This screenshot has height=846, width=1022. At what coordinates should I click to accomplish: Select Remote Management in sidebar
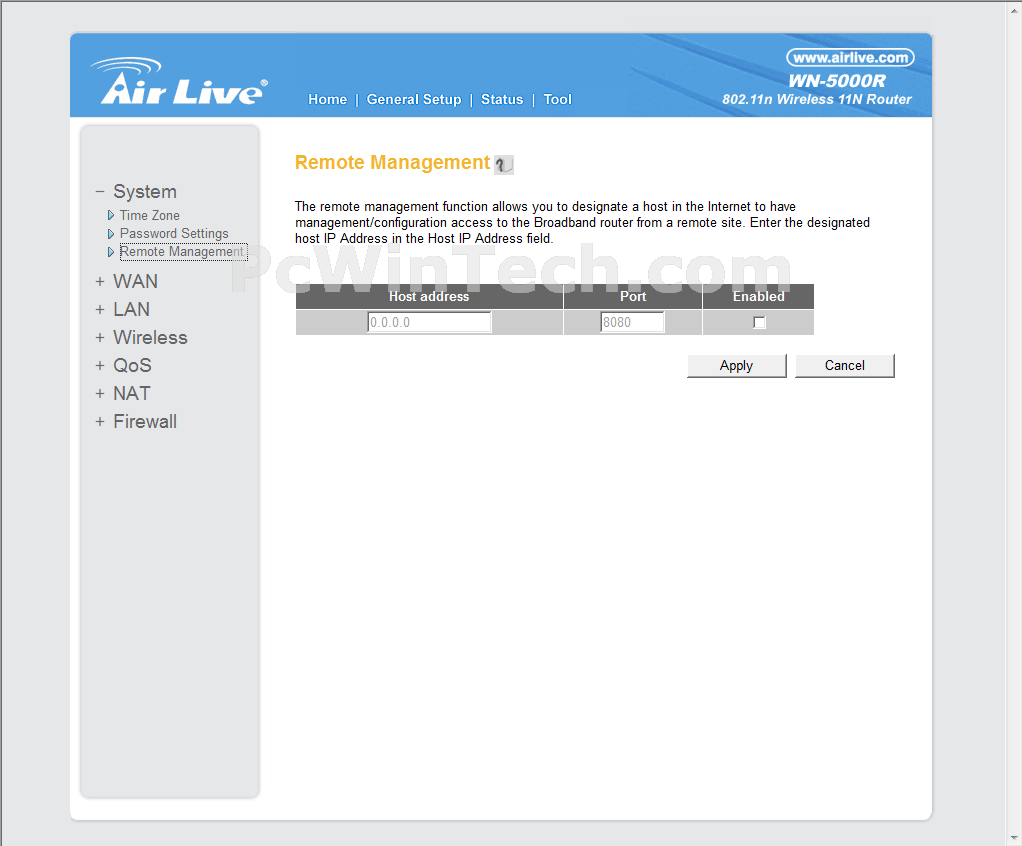(183, 252)
